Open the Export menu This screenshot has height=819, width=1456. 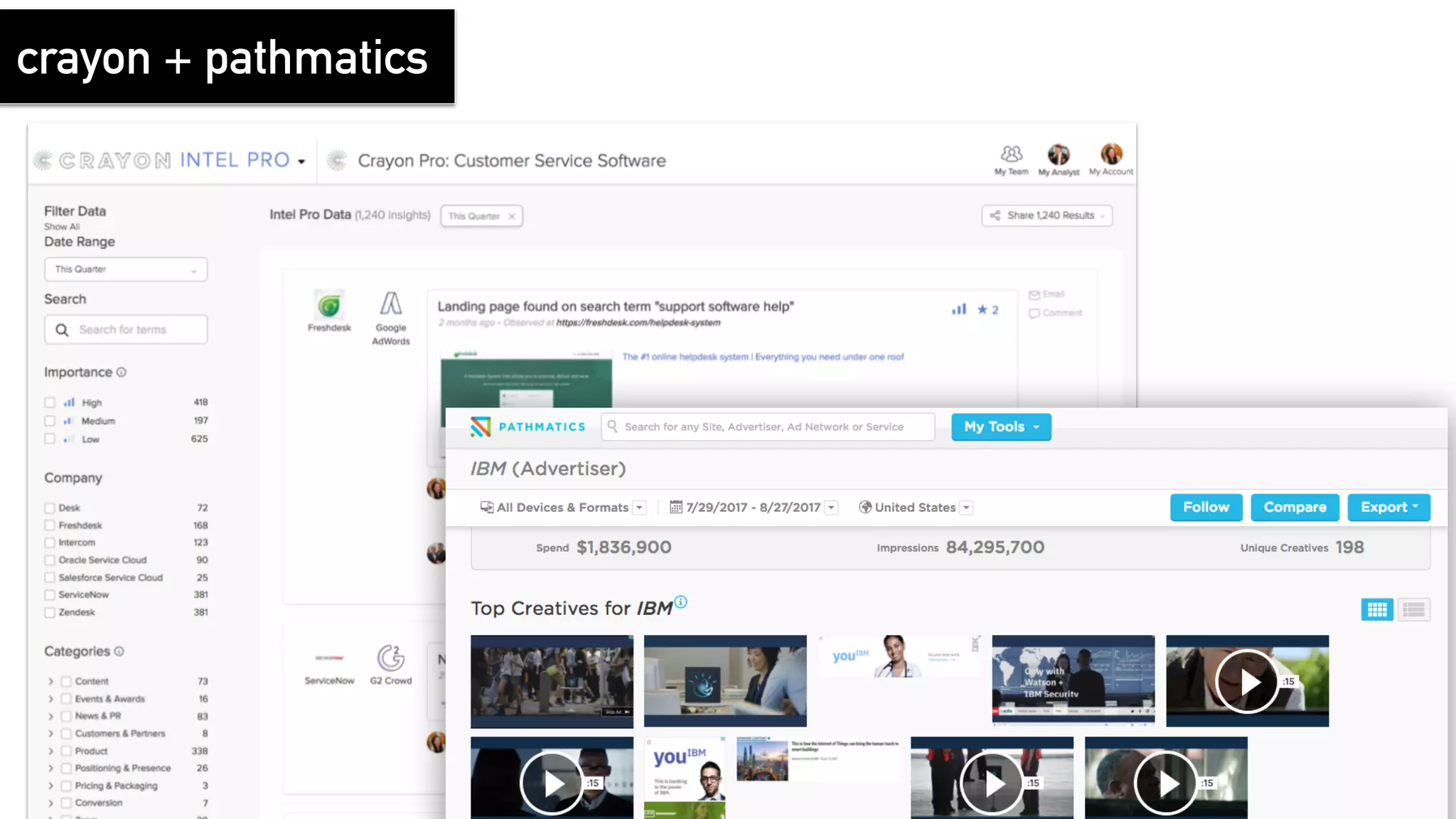click(x=1388, y=507)
